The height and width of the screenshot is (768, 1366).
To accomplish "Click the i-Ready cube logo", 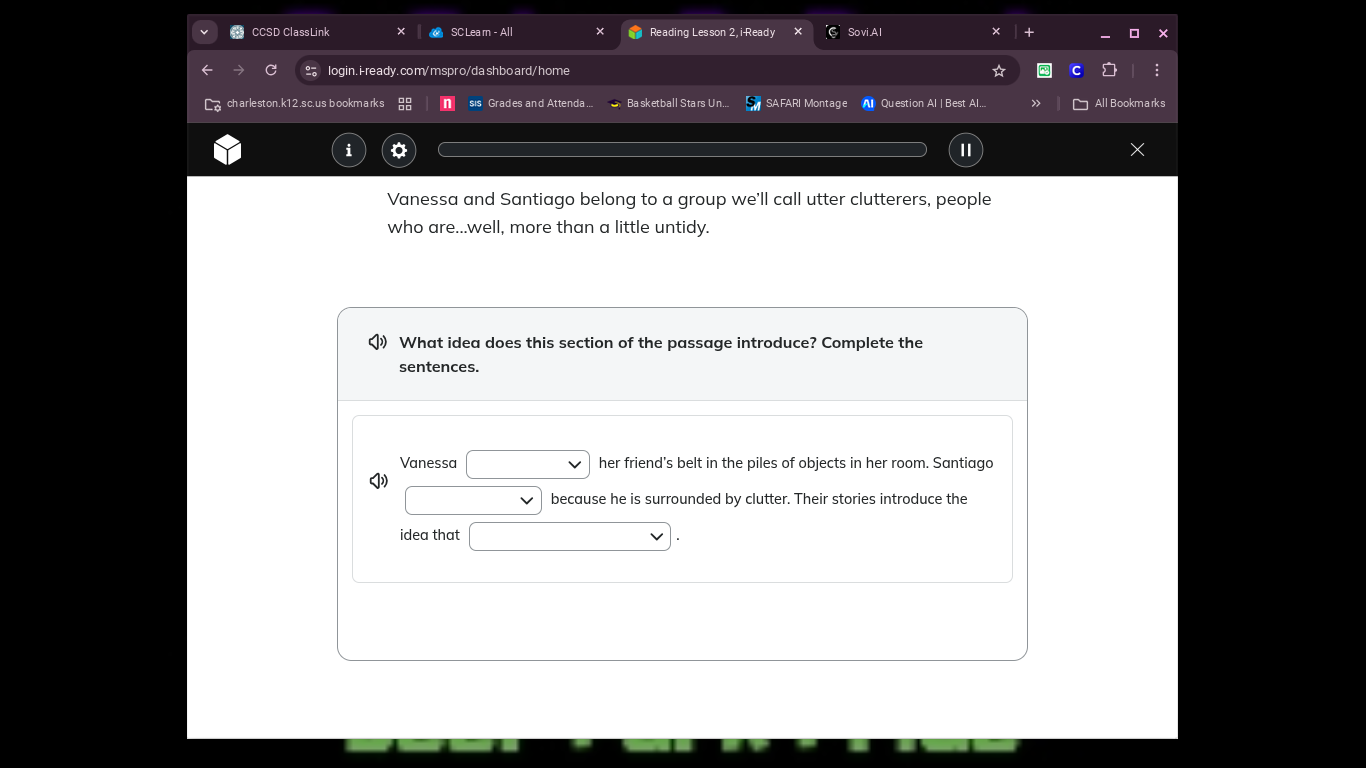I will 227,150.
